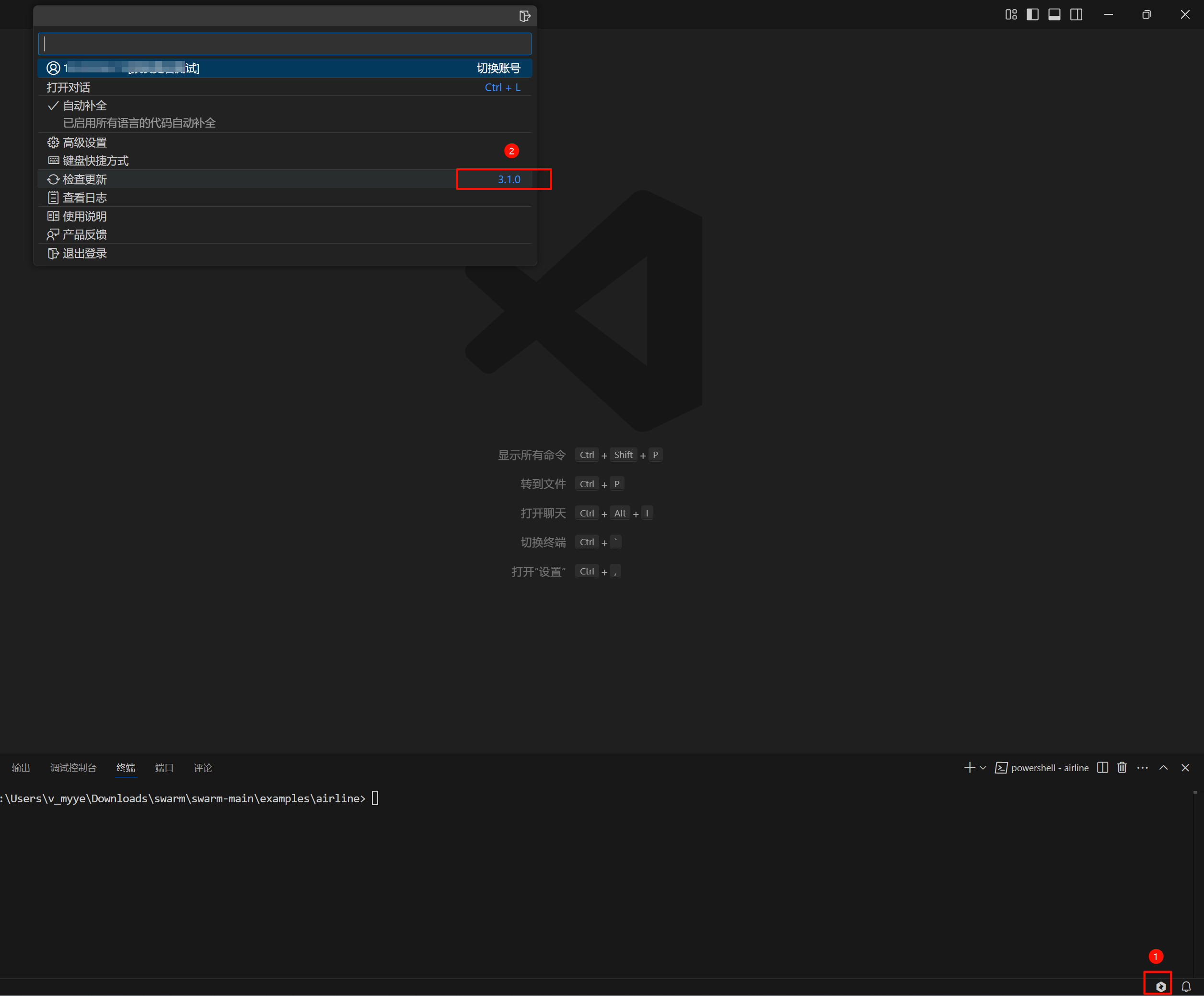Click the AI assistant status bar icon

click(1160, 987)
